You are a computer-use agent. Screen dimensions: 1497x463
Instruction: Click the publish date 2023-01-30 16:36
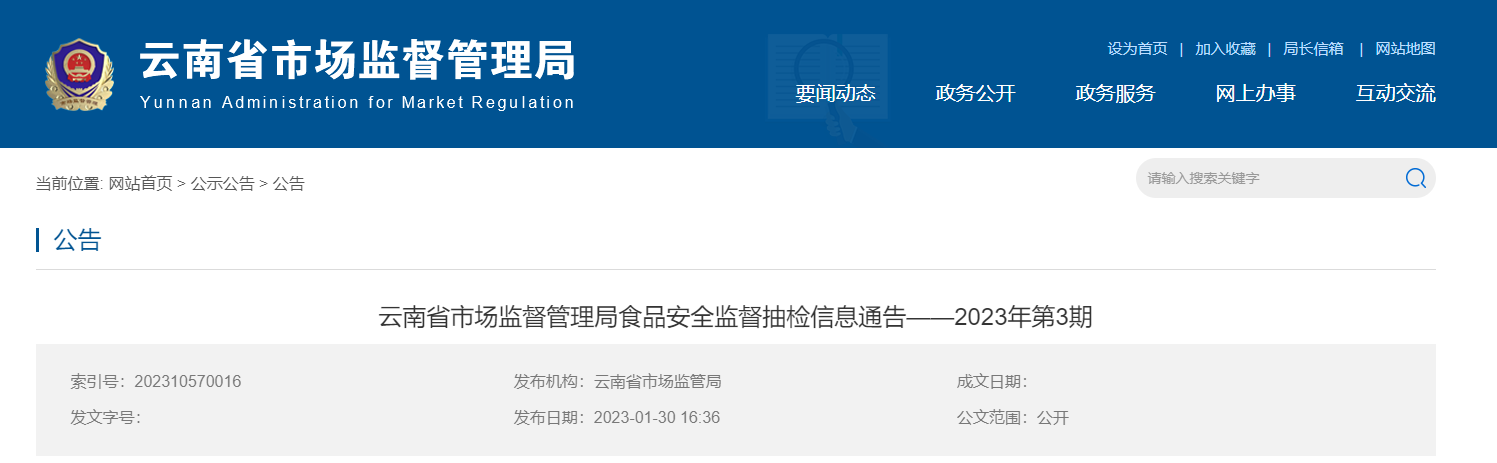pos(656,417)
